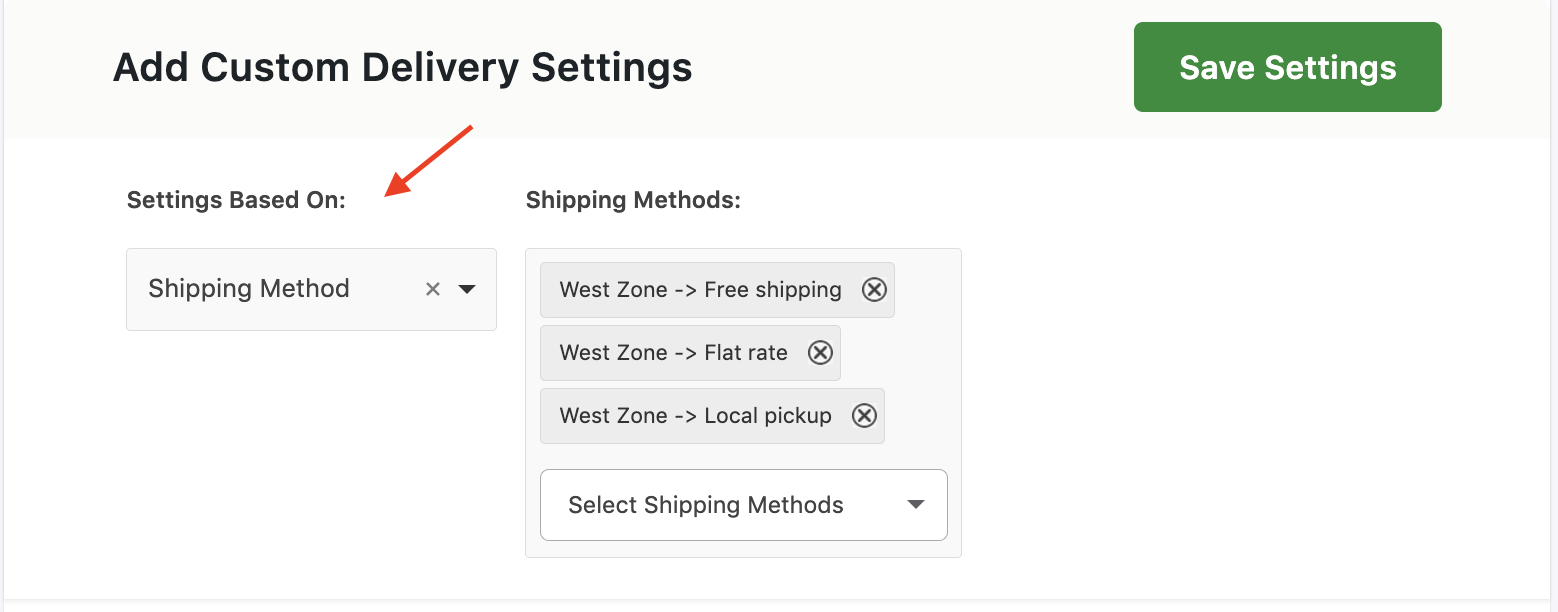1558x612 pixels.
Task: Click the Shipping Method selected value text
Action: pyautogui.click(x=249, y=289)
